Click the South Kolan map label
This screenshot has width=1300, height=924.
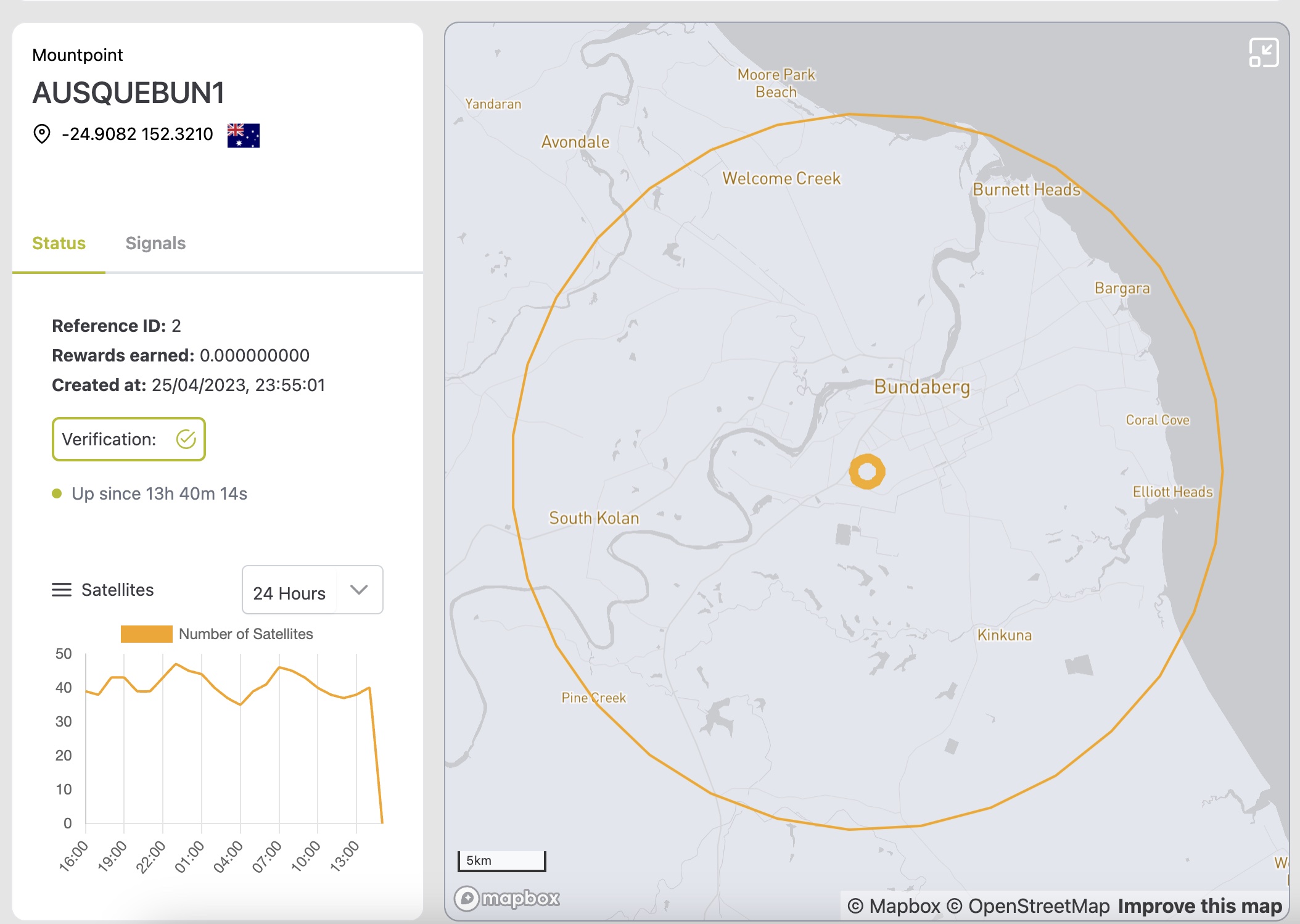[x=594, y=518]
